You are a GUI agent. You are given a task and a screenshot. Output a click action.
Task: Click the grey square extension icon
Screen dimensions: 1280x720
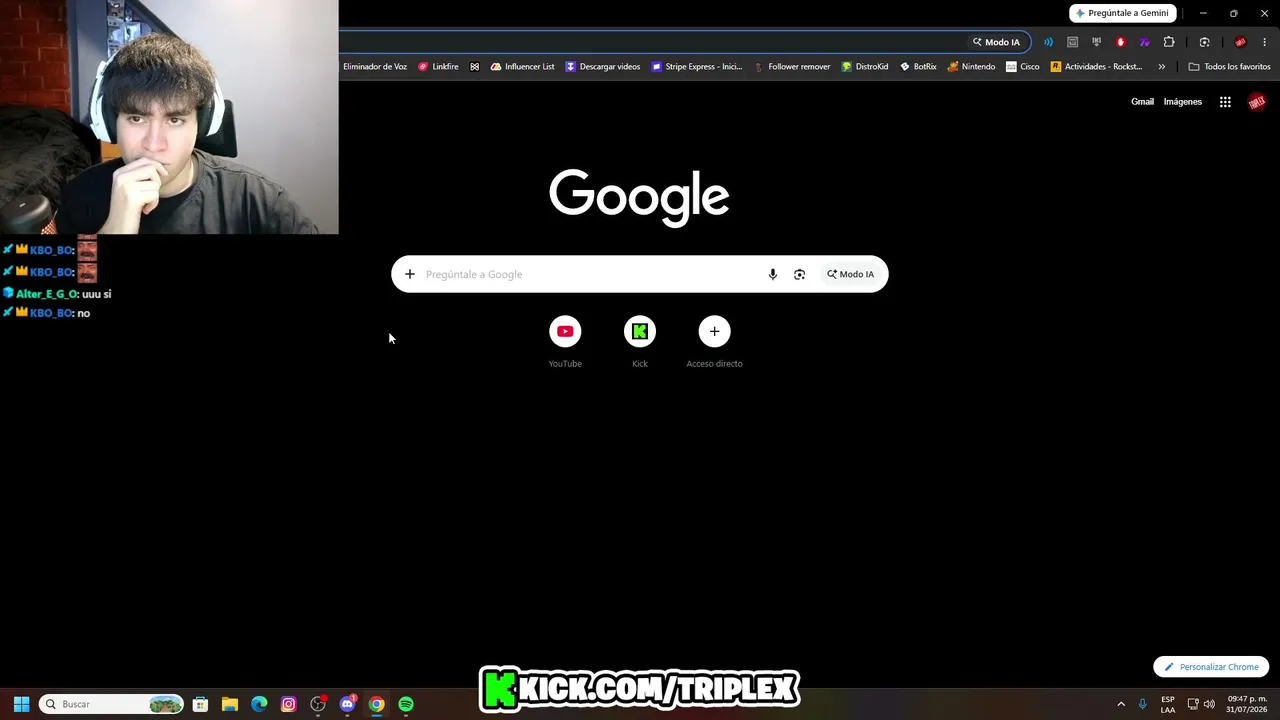pyautogui.click(x=1072, y=42)
